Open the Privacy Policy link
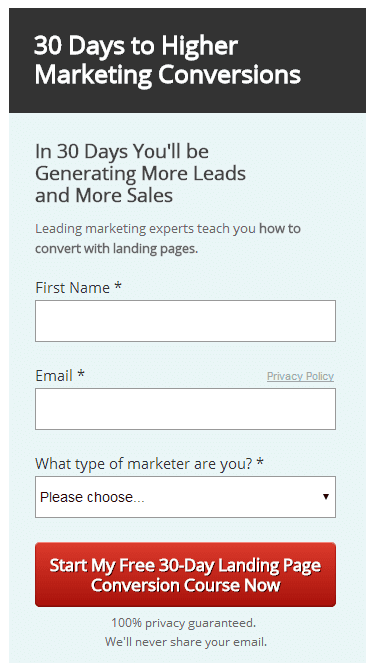Screen dimensions: 376x672 pyautogui.click(x=300, y=376)
